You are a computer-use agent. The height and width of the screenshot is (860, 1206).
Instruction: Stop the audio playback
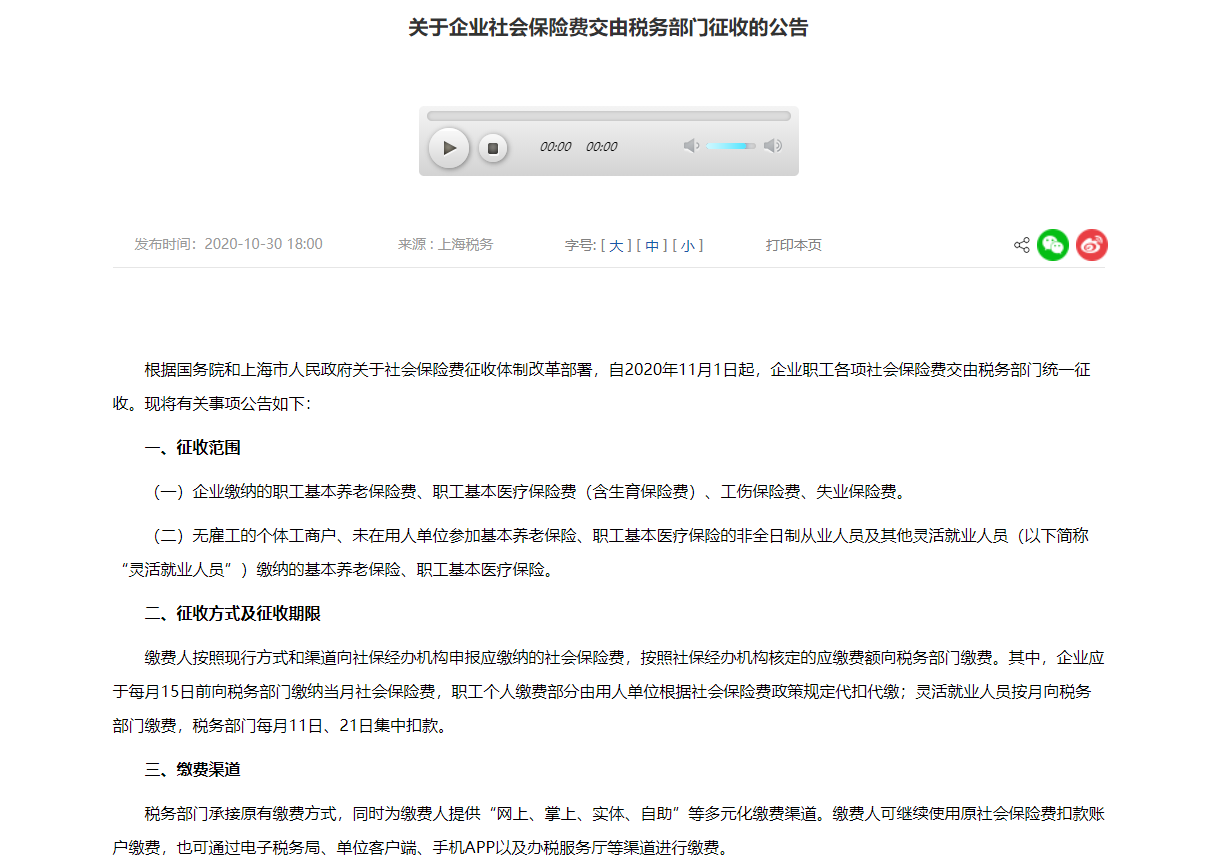pyautogui.click(x=492, y=148)
